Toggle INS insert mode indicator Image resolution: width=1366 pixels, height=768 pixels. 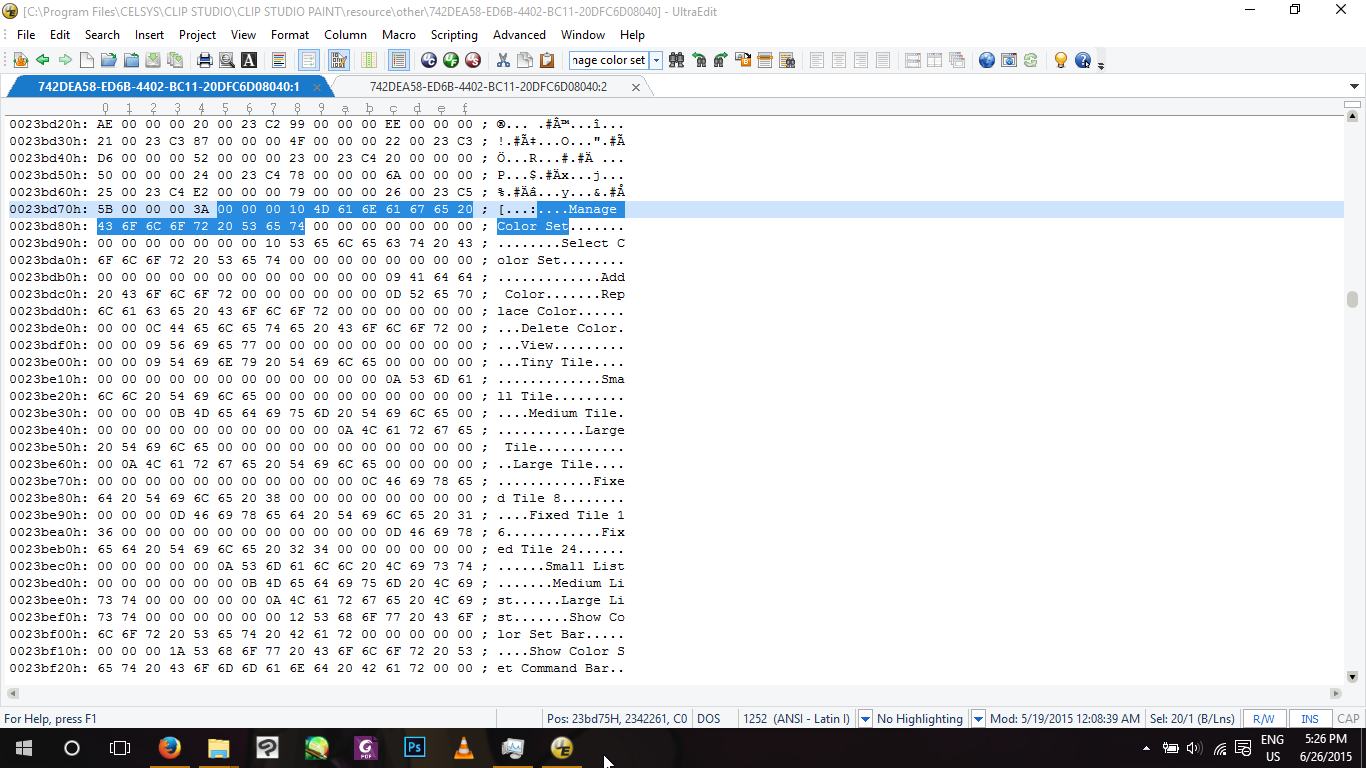(1310, 718)
